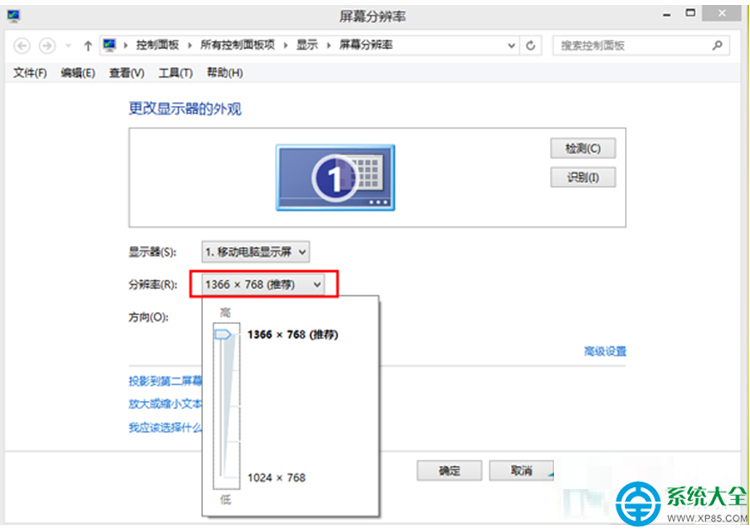The width and height of the screenshot is (750, 529).
Task: Open 放大或缩小文本 link
Action: pyautogui.click(x=165, y=404)
